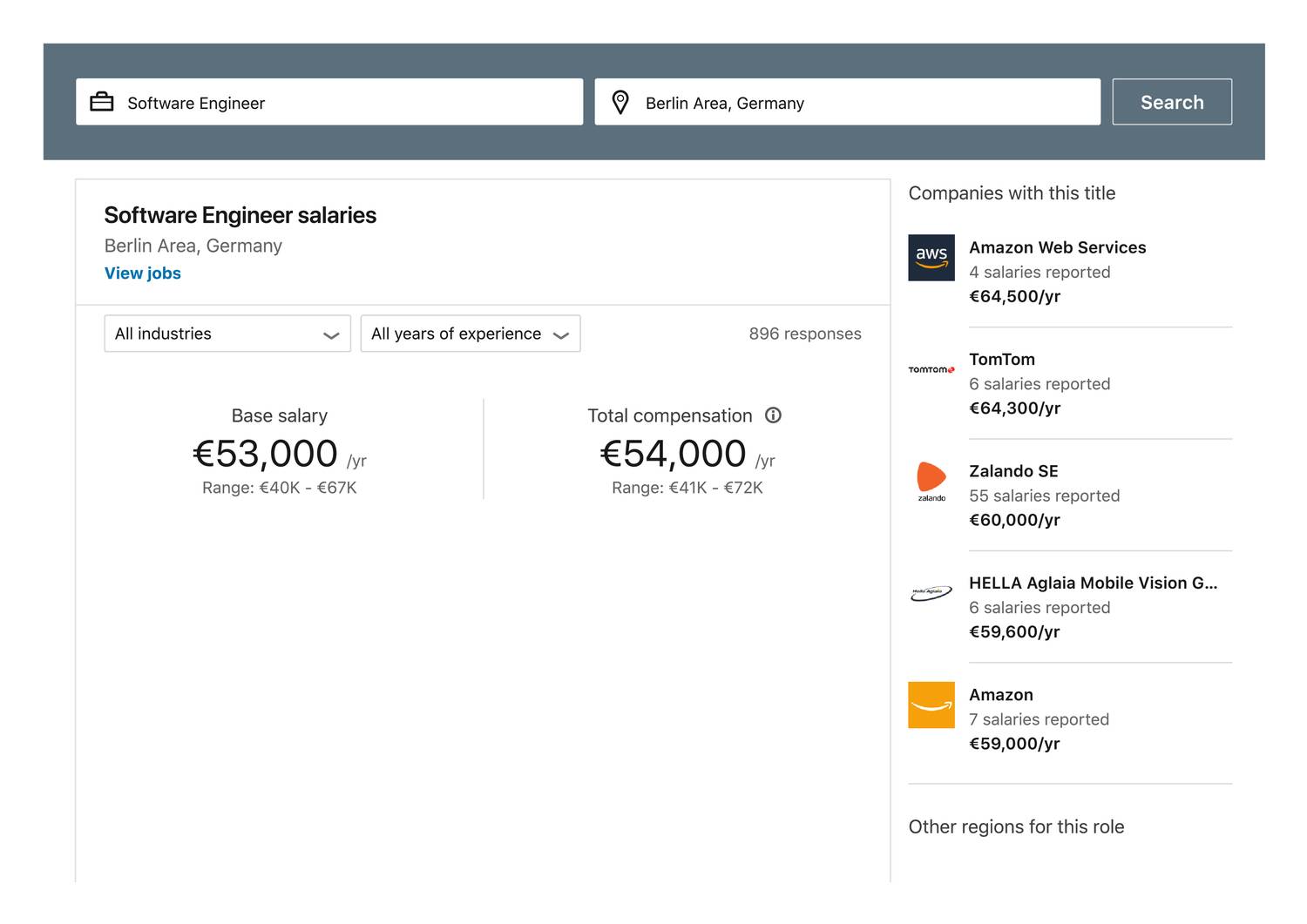This screenshot has height=924, width=1307.
Task: Click the Zalando SE €60,000/yr salary
Action: tap(1014, 520)
